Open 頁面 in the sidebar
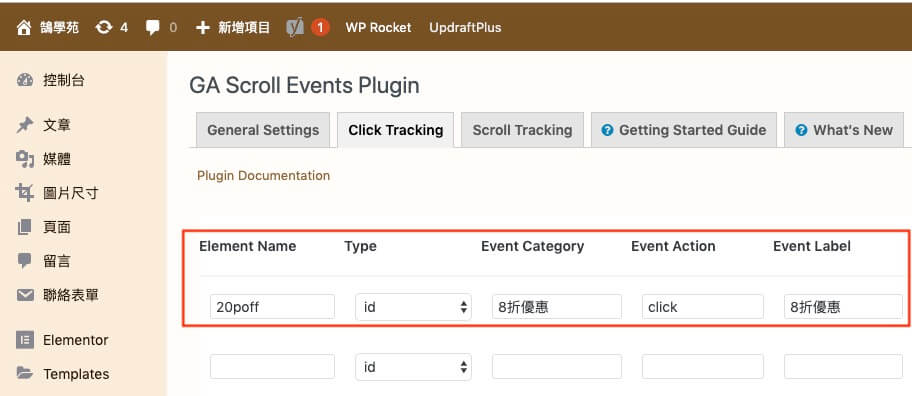Screen dimensions: 912x396 57,227
